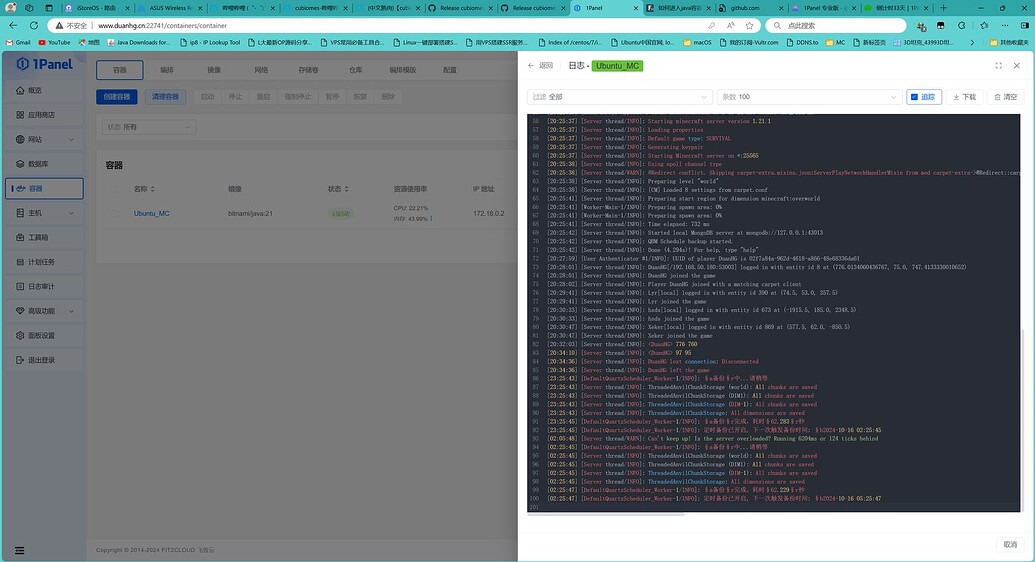Toggle the 追踪 follow-log checkbox
This screenshot has height=562, width=1035.
pos(924,97)
